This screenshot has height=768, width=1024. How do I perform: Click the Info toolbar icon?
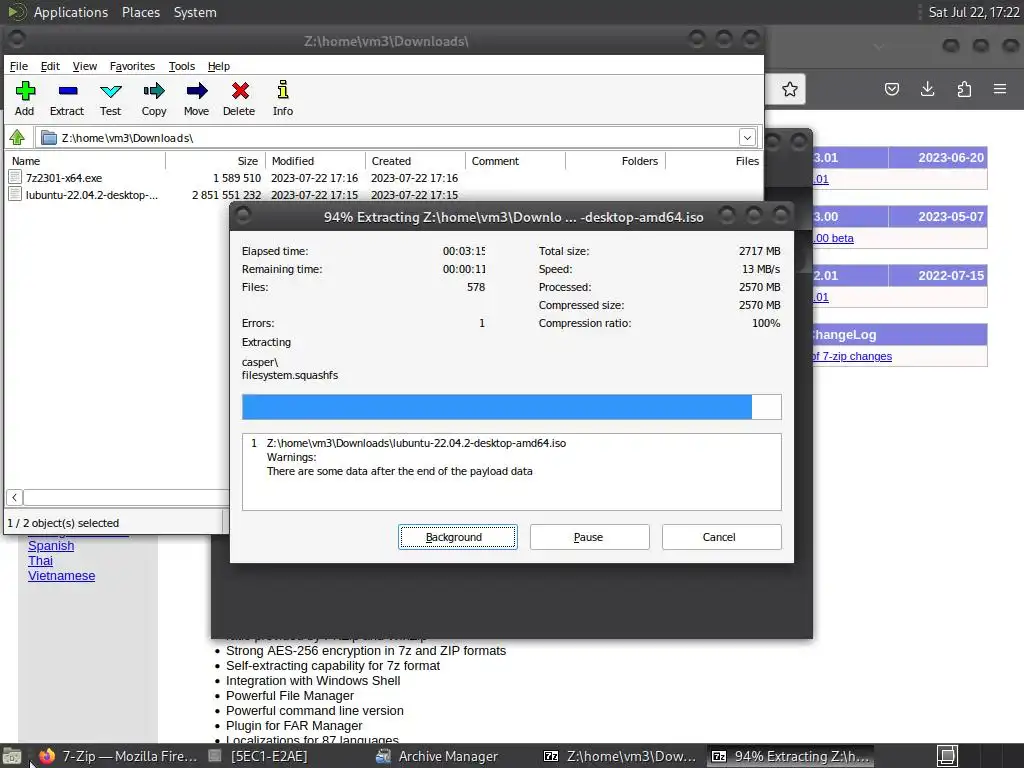coord(282,89)
